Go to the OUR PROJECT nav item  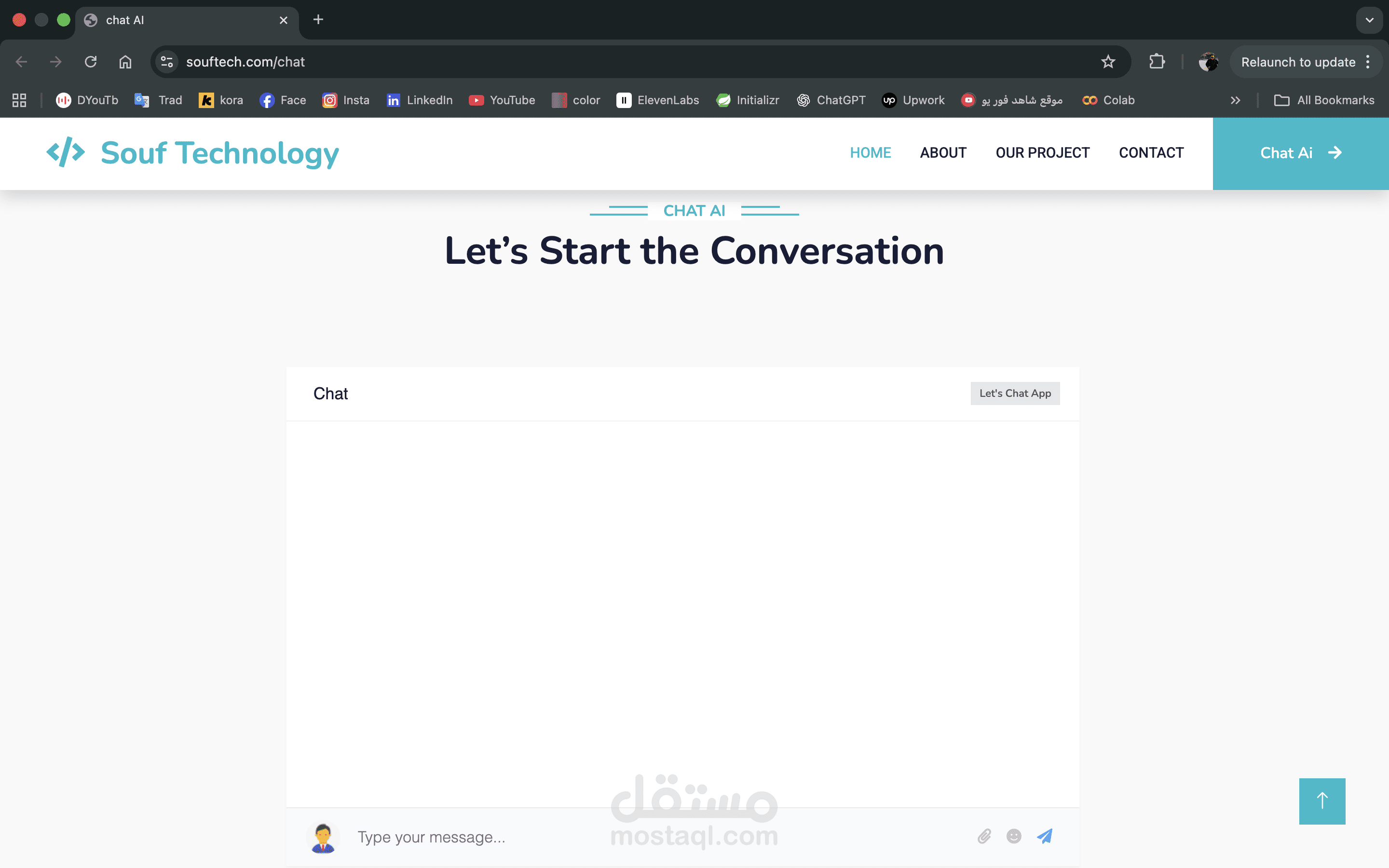click(1042, 153)
